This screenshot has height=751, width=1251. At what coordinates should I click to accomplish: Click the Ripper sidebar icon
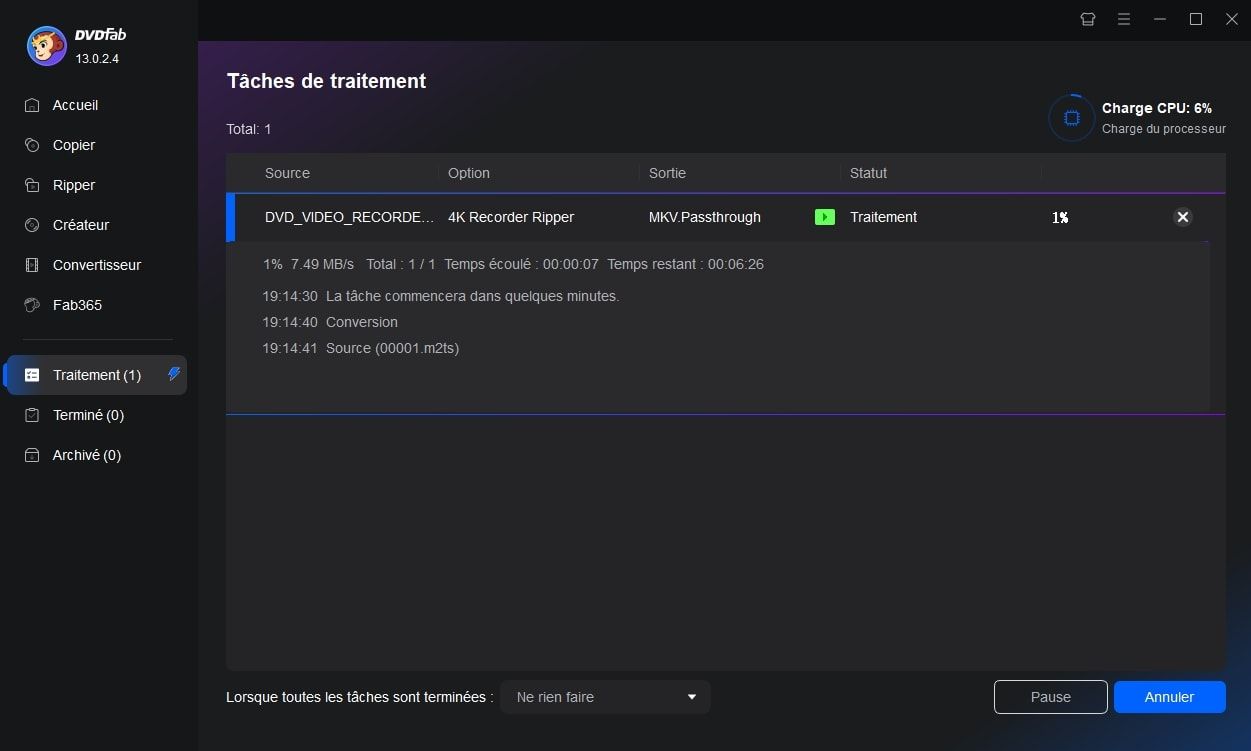32,185
